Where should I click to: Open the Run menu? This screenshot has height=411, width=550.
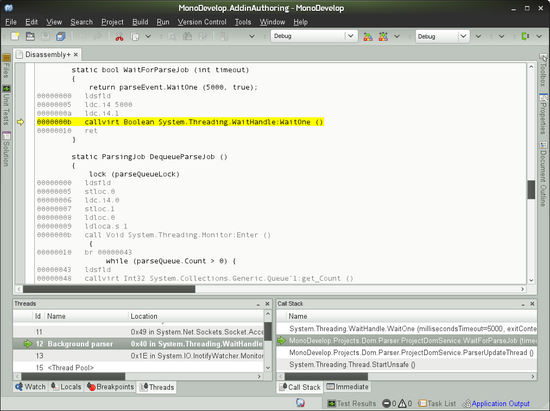(163, 22)
